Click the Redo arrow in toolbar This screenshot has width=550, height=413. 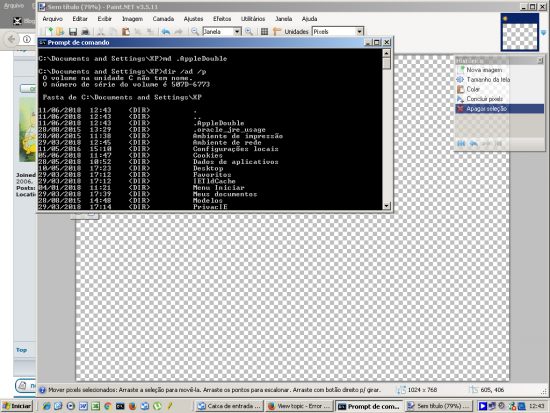click(x=178, y=32)
